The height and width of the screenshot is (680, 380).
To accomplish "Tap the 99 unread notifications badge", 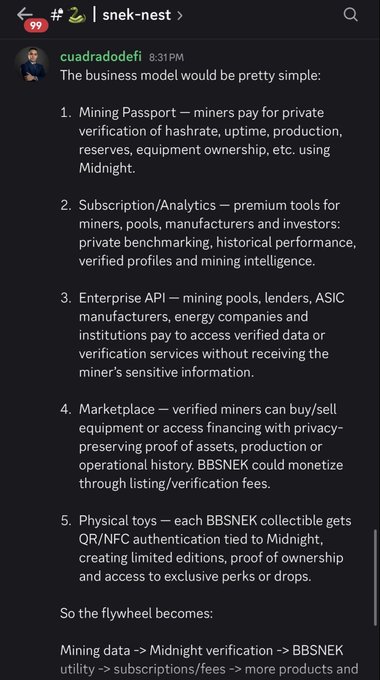I will coord(36,26).
